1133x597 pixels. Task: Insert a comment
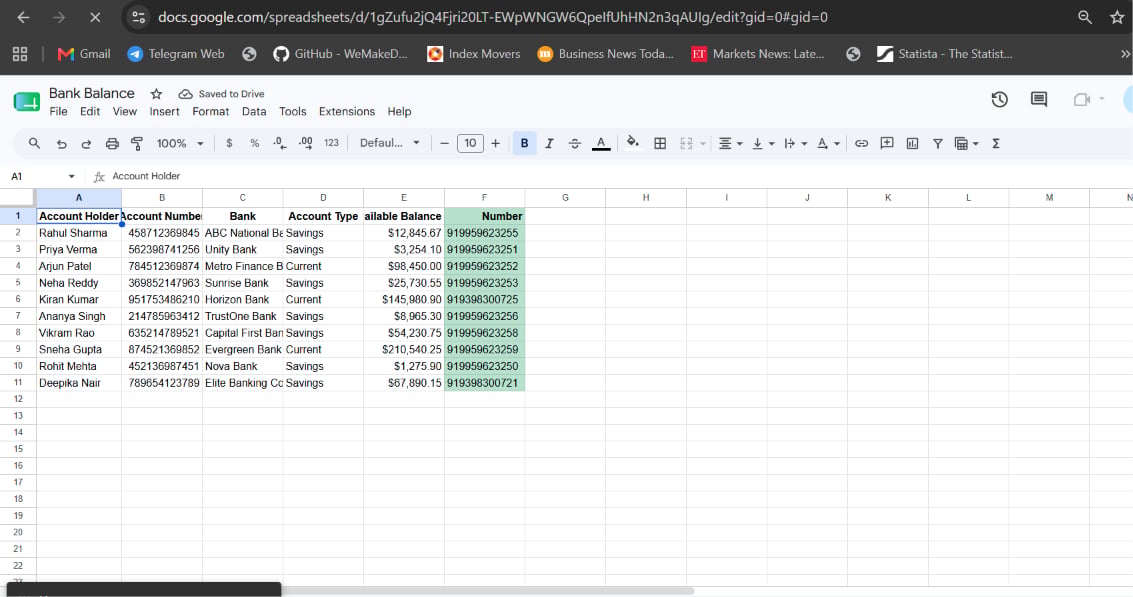pyautogui.click(x=887, y=143)
